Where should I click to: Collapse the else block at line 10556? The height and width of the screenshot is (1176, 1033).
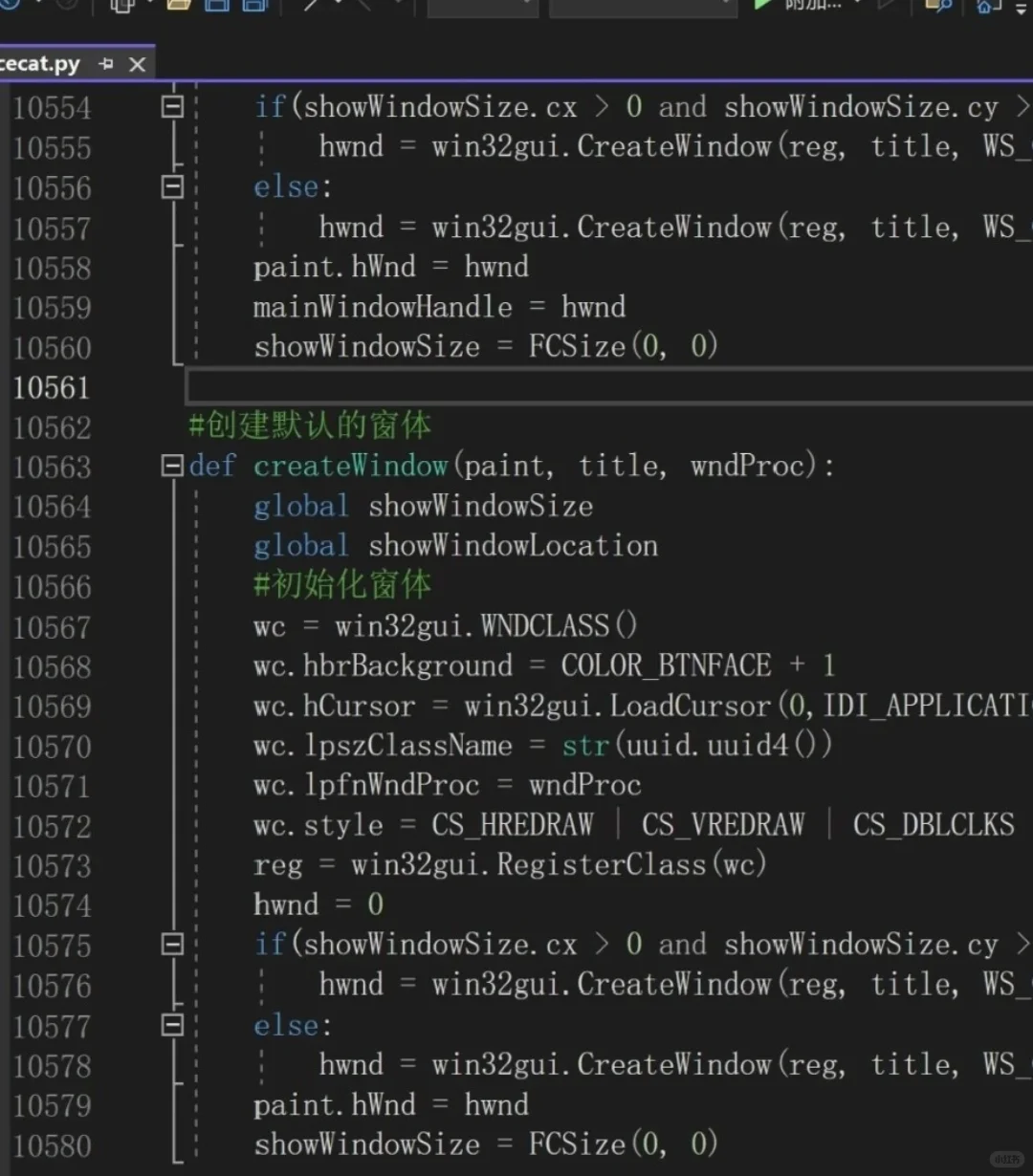[x=172, y=186]
